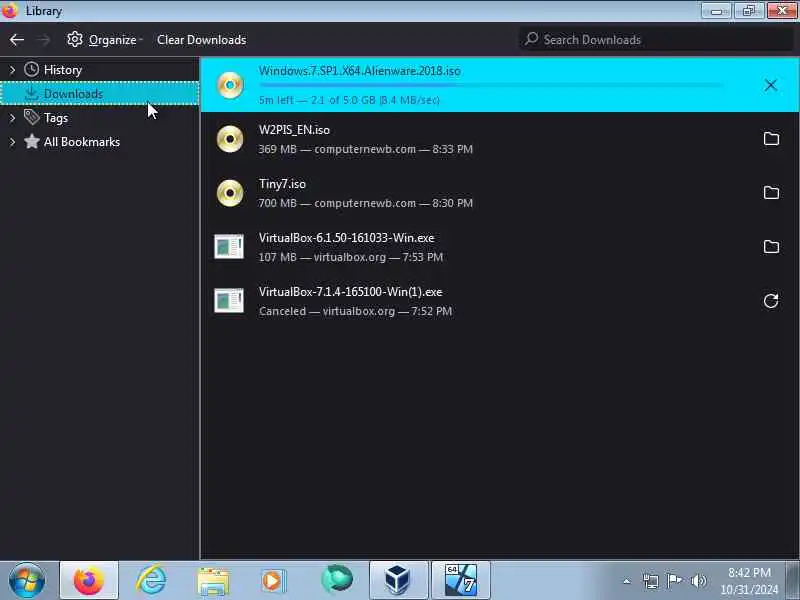Click the Canceled status text for VirtualBox-7.1.4

[282, 311]
